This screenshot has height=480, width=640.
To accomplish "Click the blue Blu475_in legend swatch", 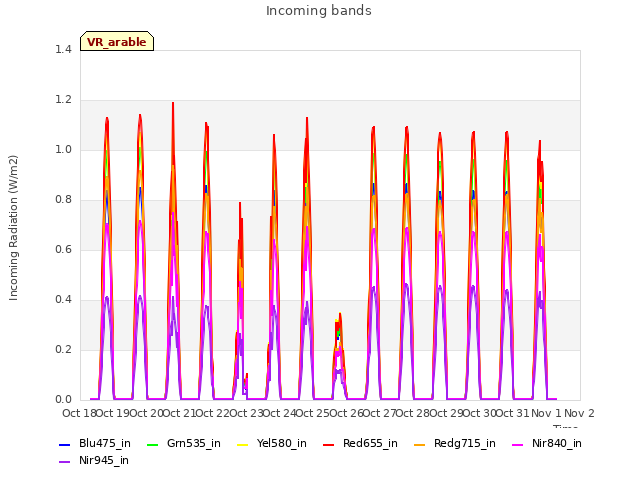I will point(64,444).
